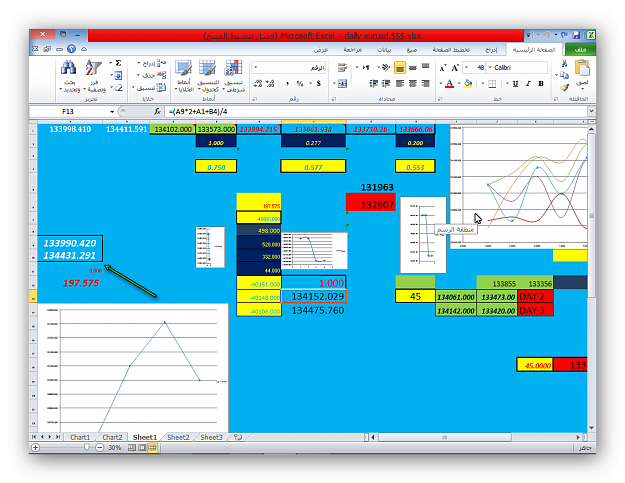Click the Redo arrow in quick access toolbar
The width and height of the screenshot is (625, 483).
pyautogui.click(x=564, y=35)
